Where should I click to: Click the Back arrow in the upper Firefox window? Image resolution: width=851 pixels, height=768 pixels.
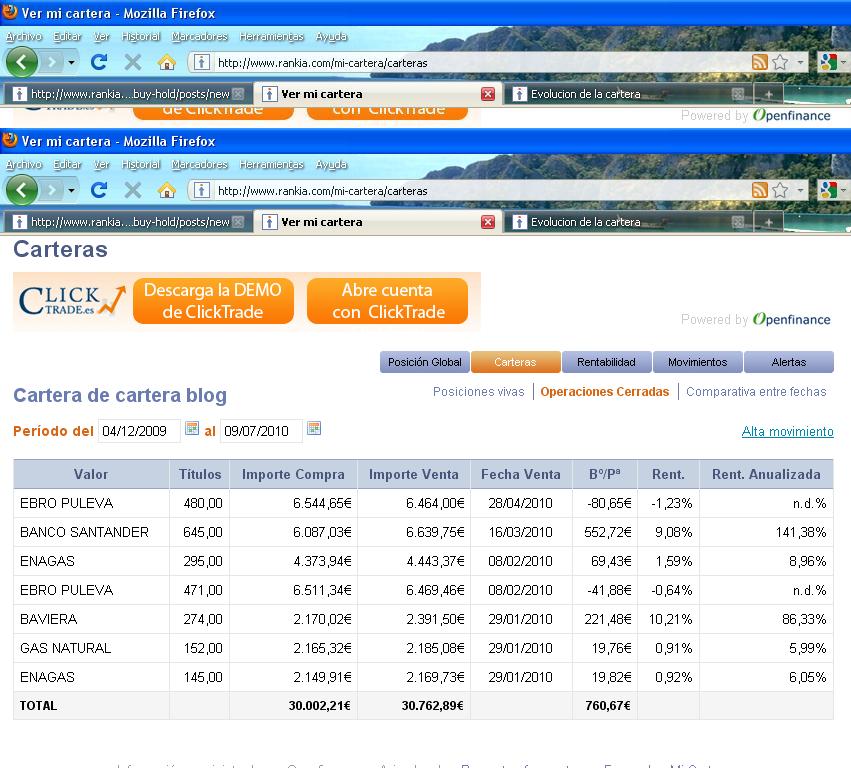point(22,62)
